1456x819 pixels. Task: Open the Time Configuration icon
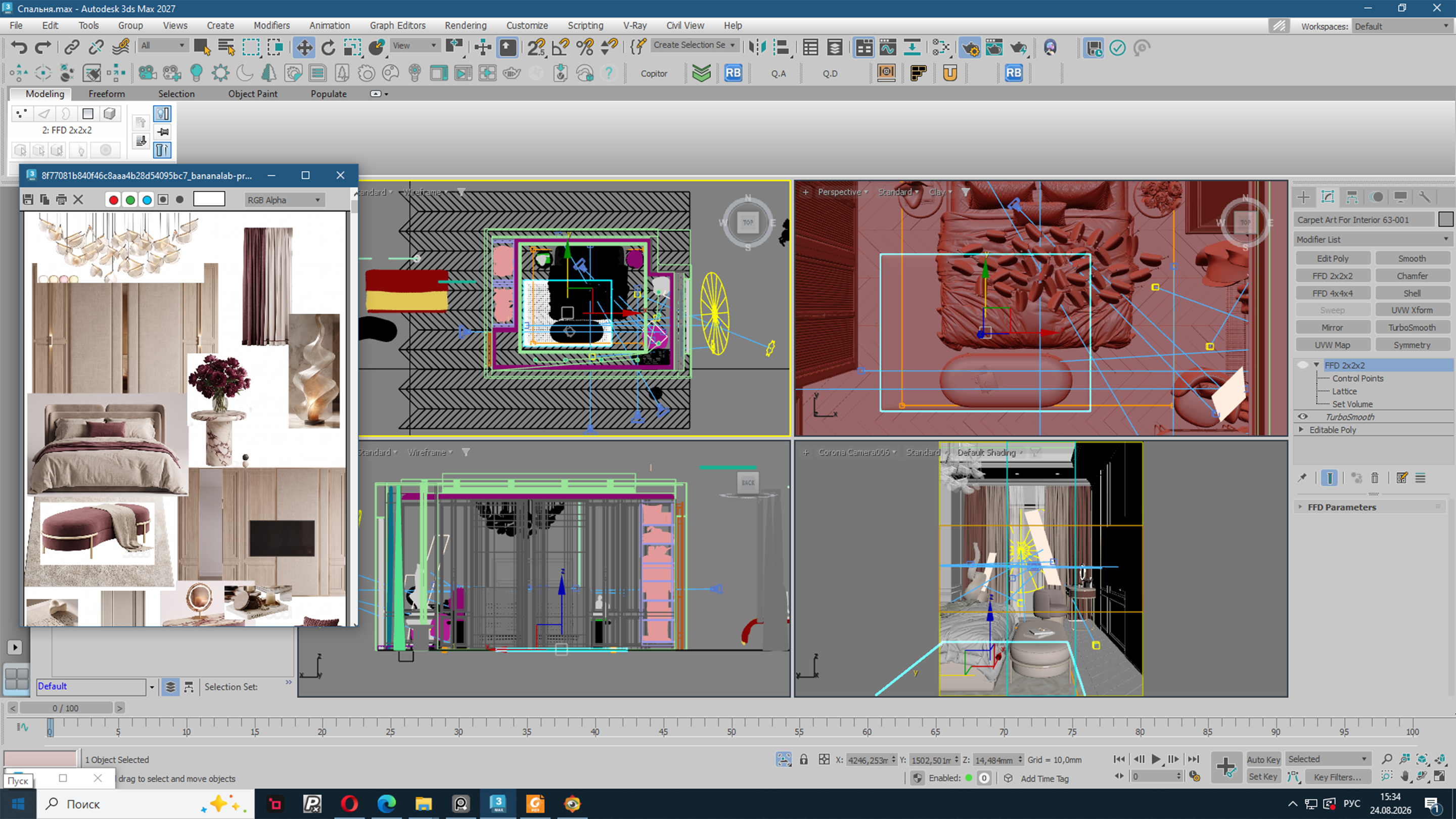click(1194, 776)
